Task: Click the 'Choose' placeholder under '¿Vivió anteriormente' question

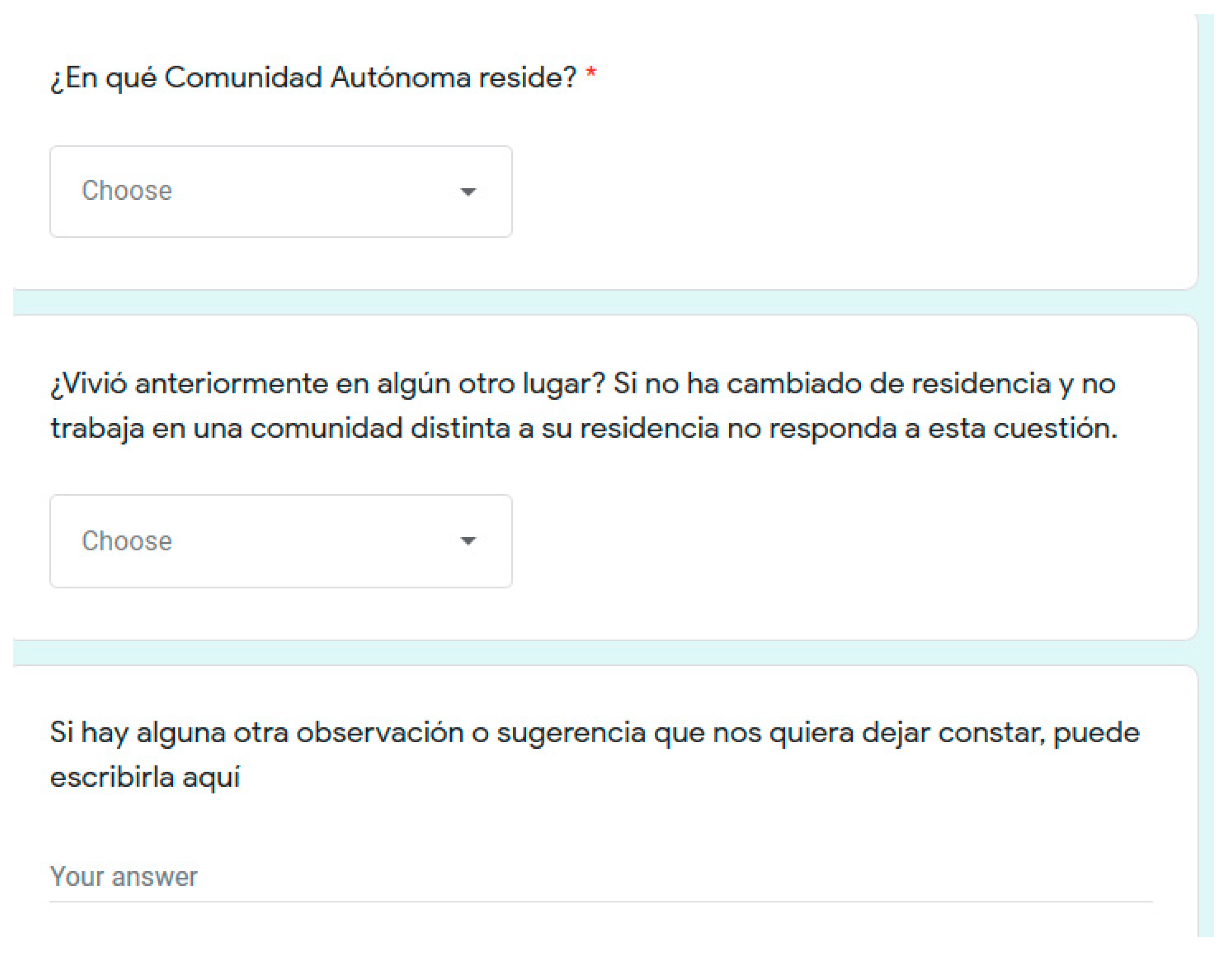Action: (127, 541)
